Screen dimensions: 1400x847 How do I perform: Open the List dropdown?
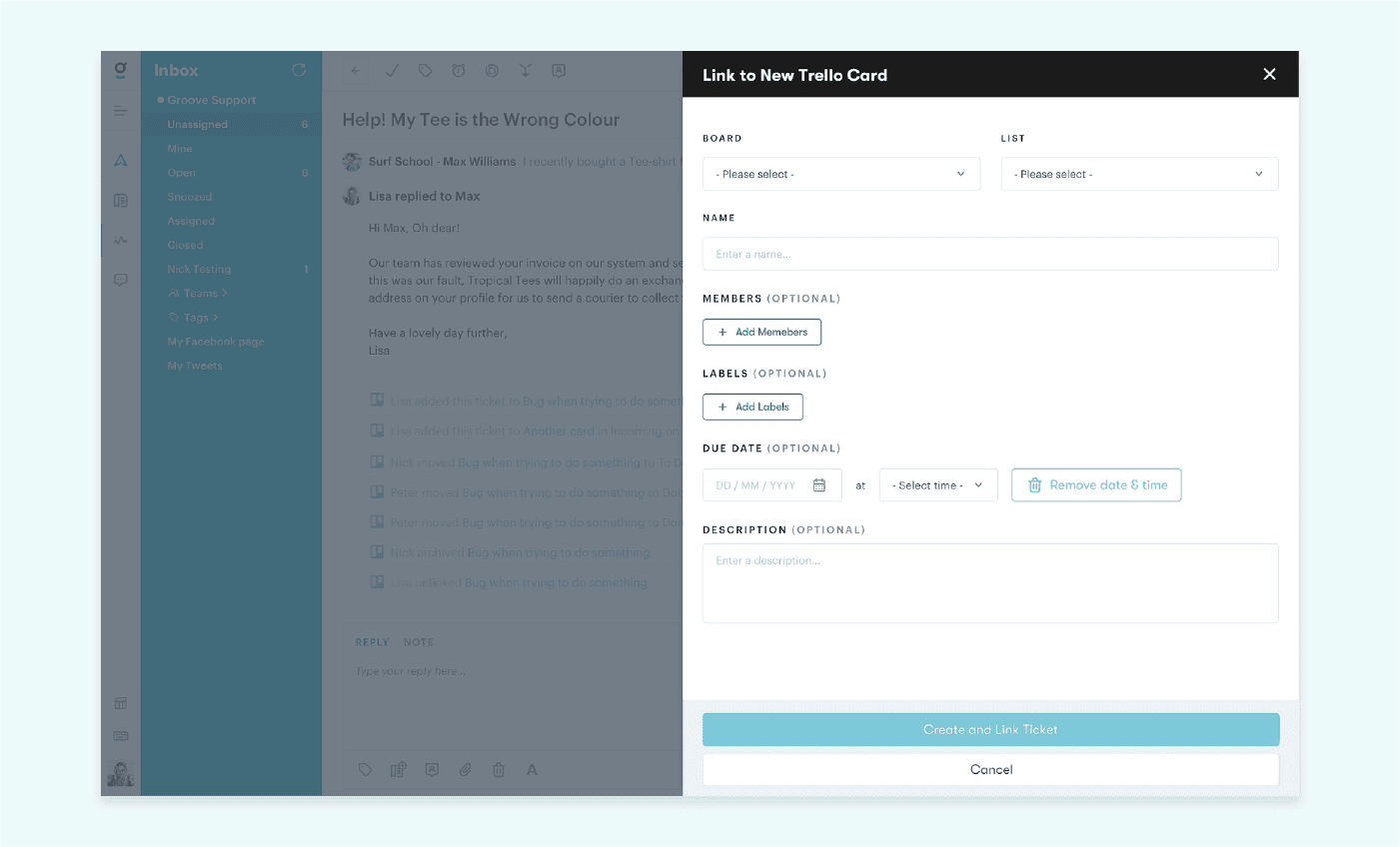tap(1138, 173)
